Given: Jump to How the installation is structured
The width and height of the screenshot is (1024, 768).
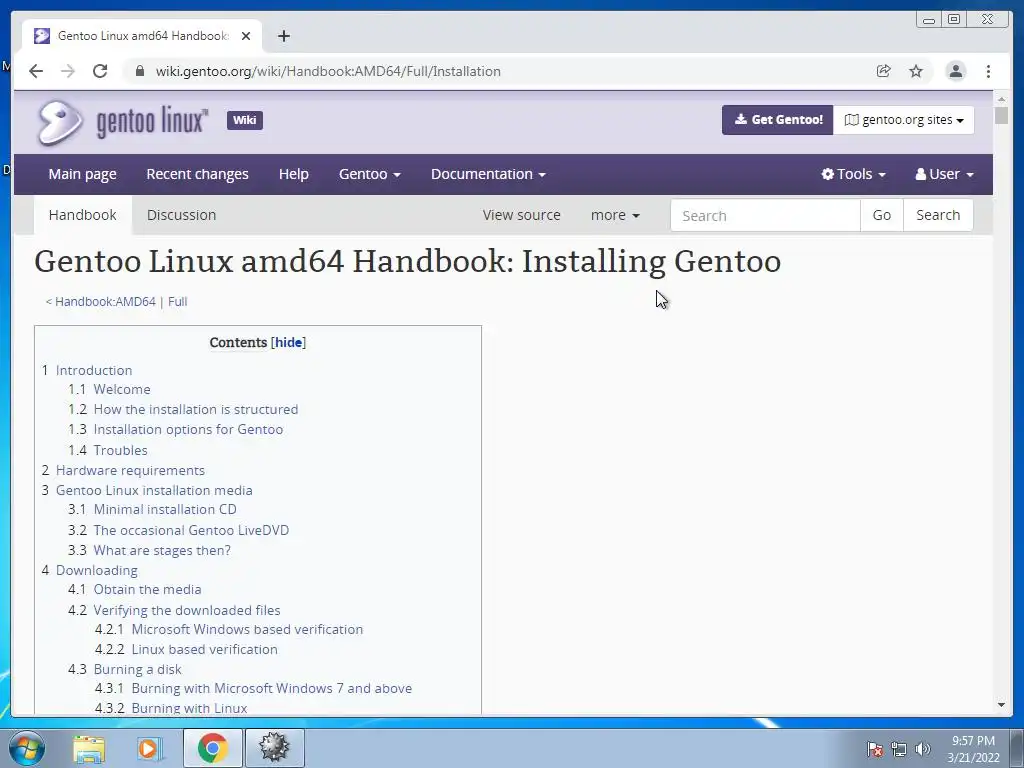Looking at the screenshot, I should click(195, 409).
